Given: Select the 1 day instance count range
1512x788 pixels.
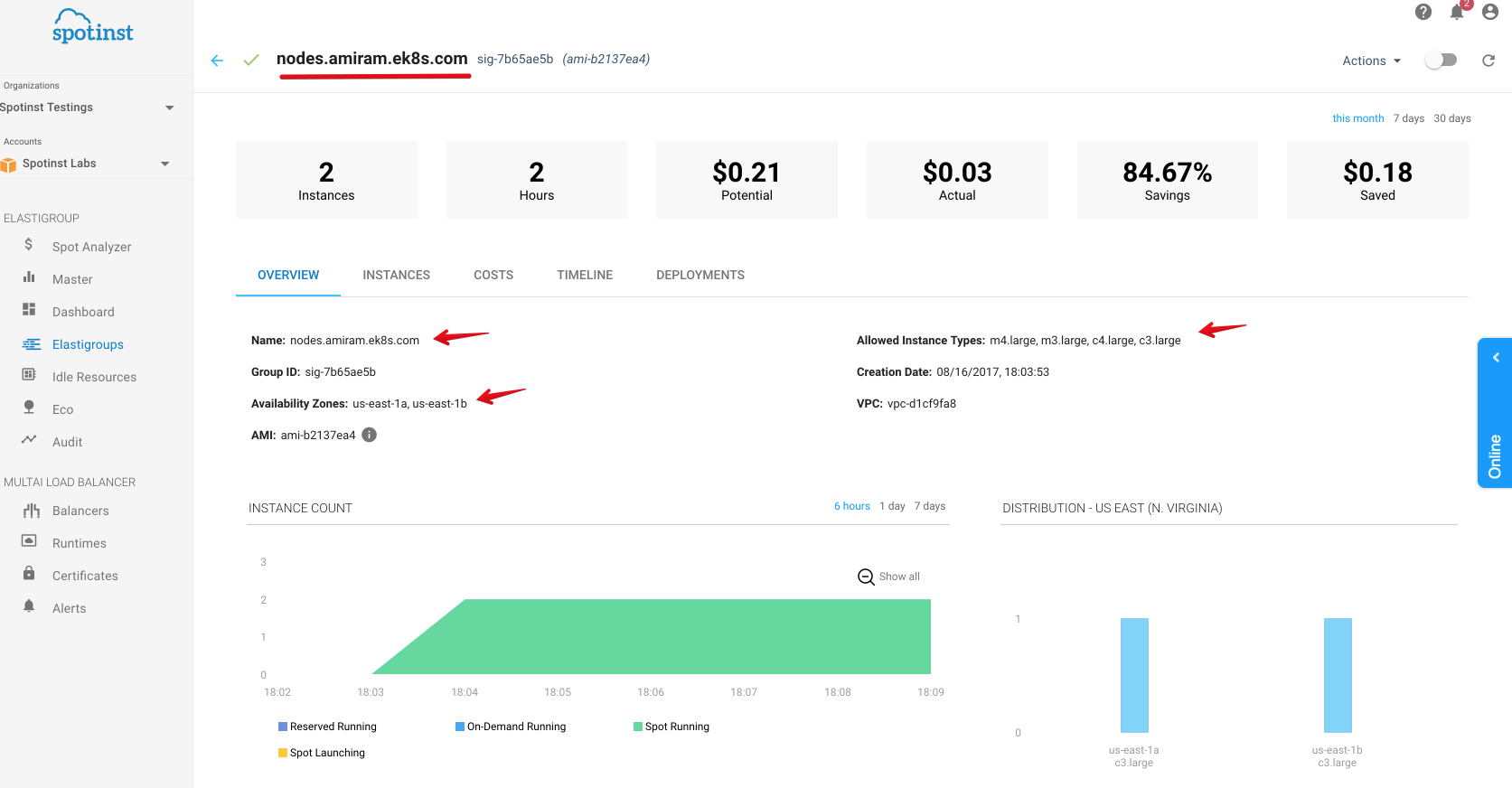Looking at the screenshot, I should tap(891, 506).
